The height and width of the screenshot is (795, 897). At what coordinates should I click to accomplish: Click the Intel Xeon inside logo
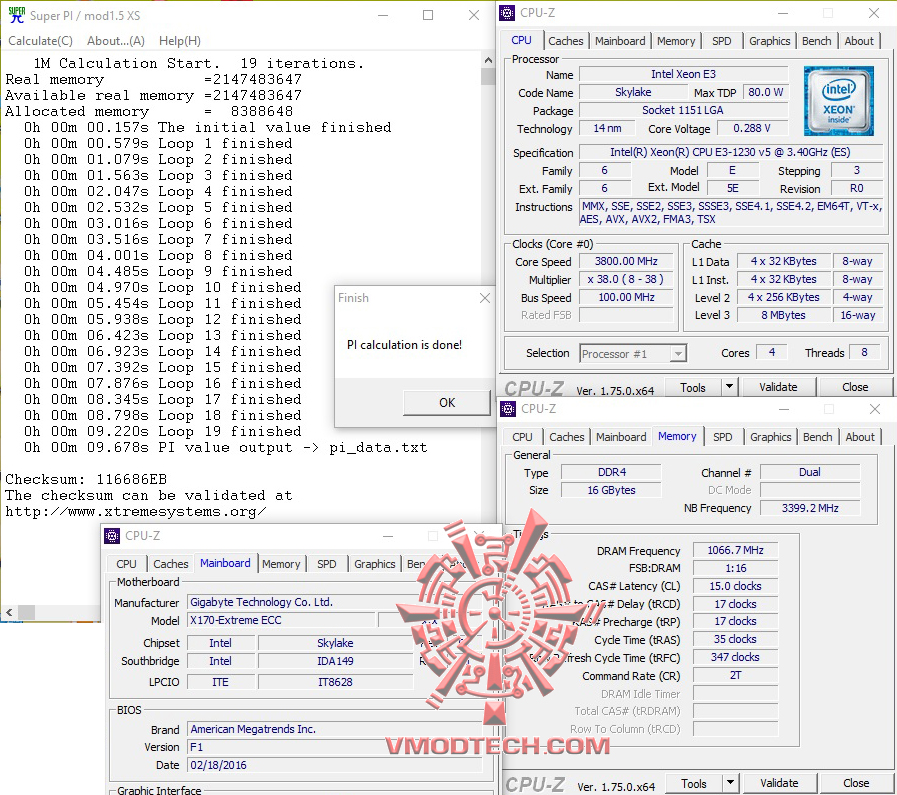coord(838,101)
